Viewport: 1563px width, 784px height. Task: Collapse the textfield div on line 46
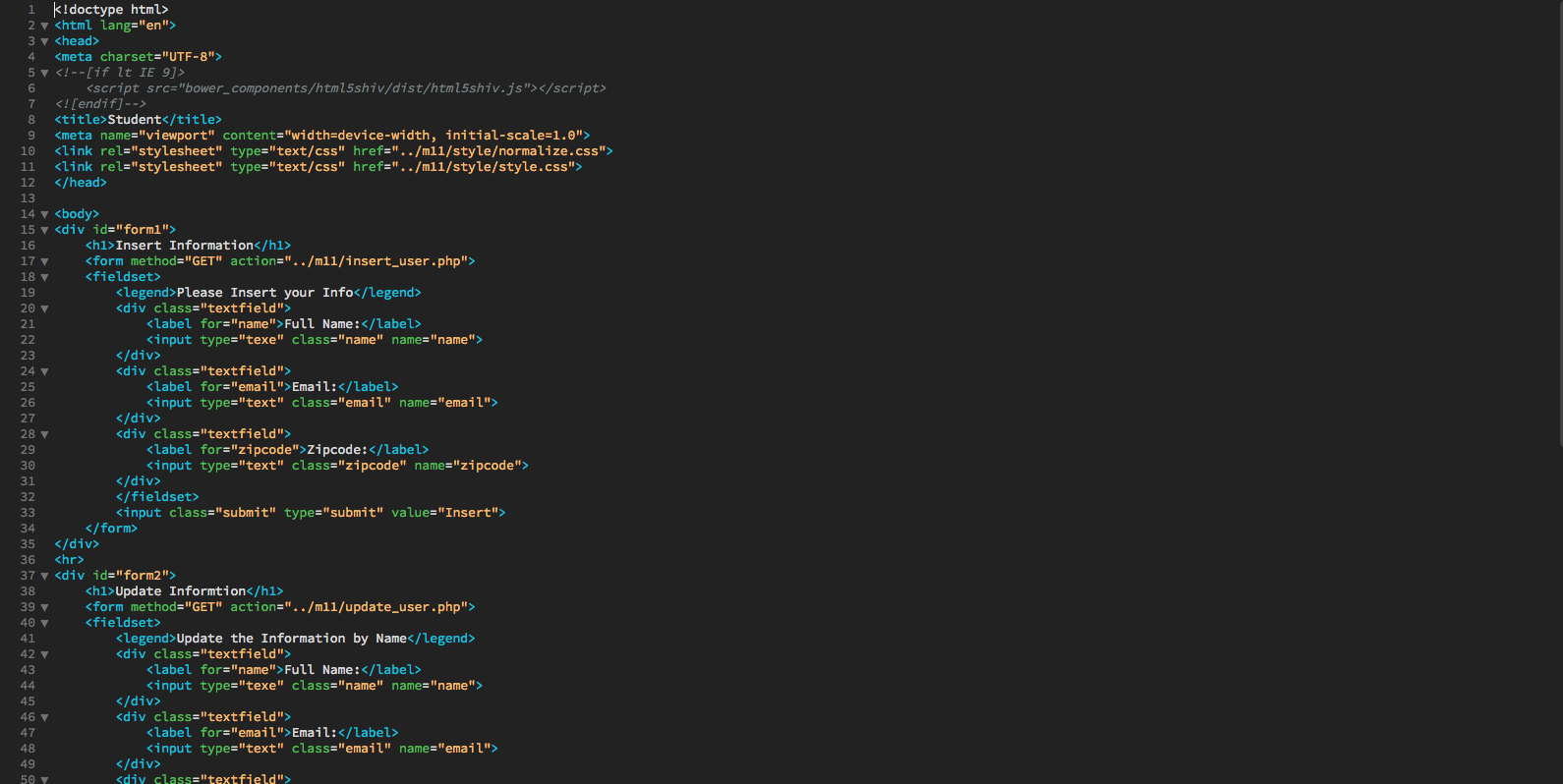pos(44,717)
